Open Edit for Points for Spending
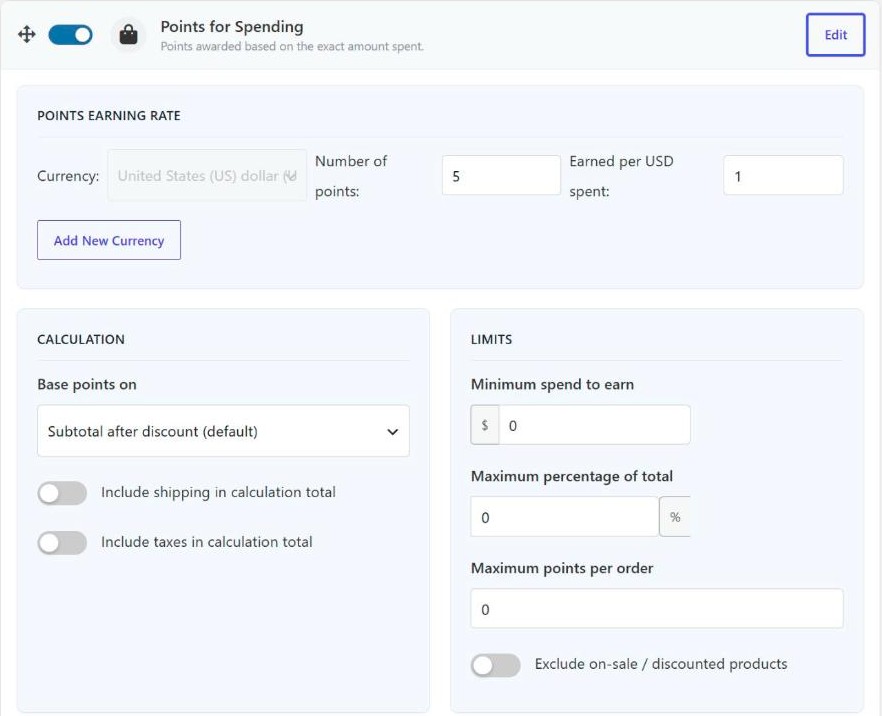Screen dimensions: 882x716 pyautogui.click(x=835, y=35)
